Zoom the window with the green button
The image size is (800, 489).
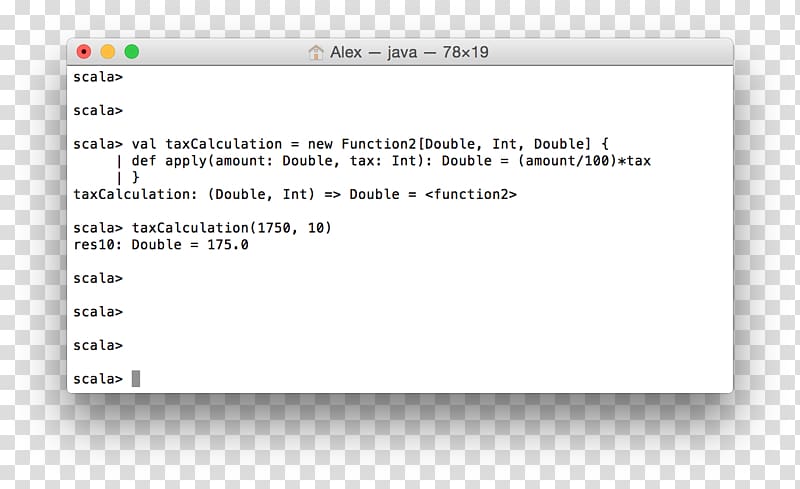pyautogui.click(x=132, y=52)
